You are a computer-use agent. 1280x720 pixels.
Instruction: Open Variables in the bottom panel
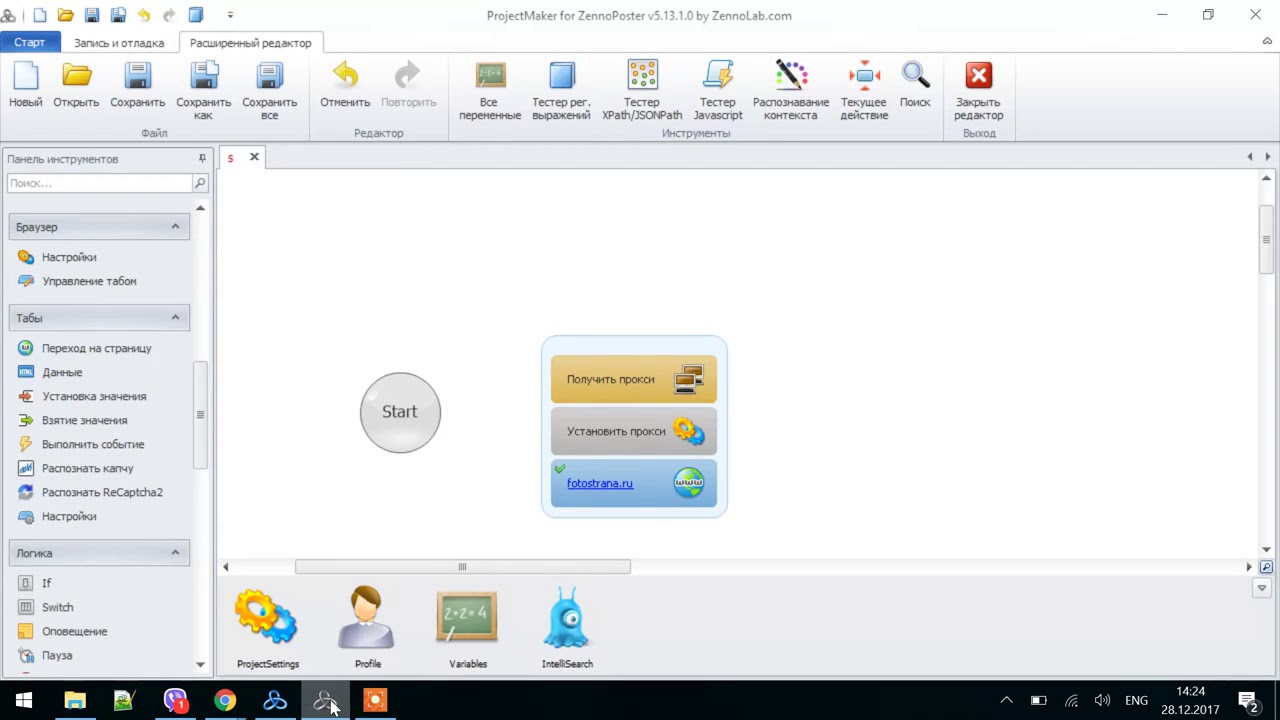pyautogui.click(x=467, y=628)
